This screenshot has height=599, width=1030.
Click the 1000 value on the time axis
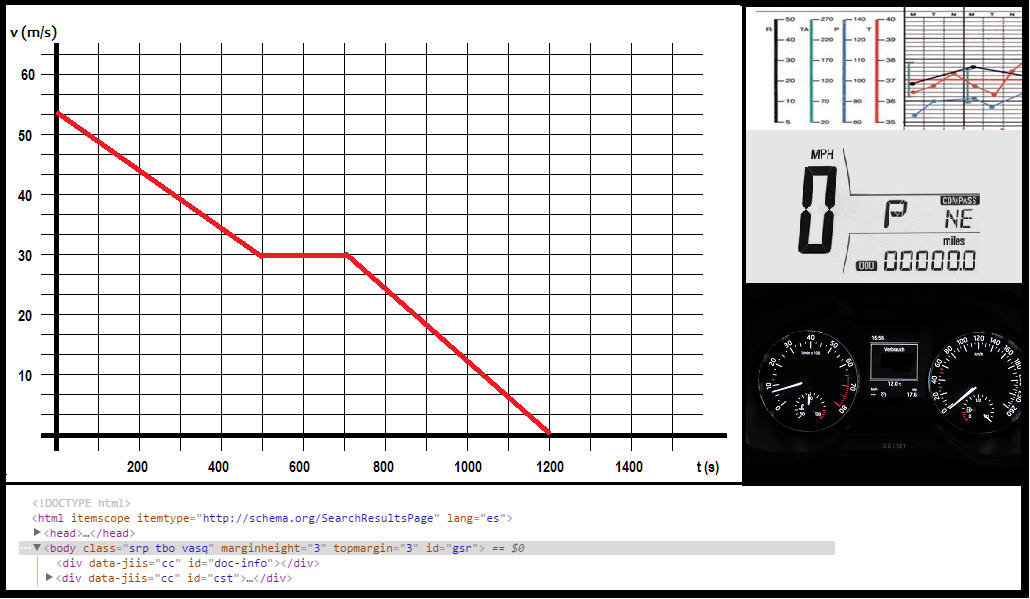[468, 467]
